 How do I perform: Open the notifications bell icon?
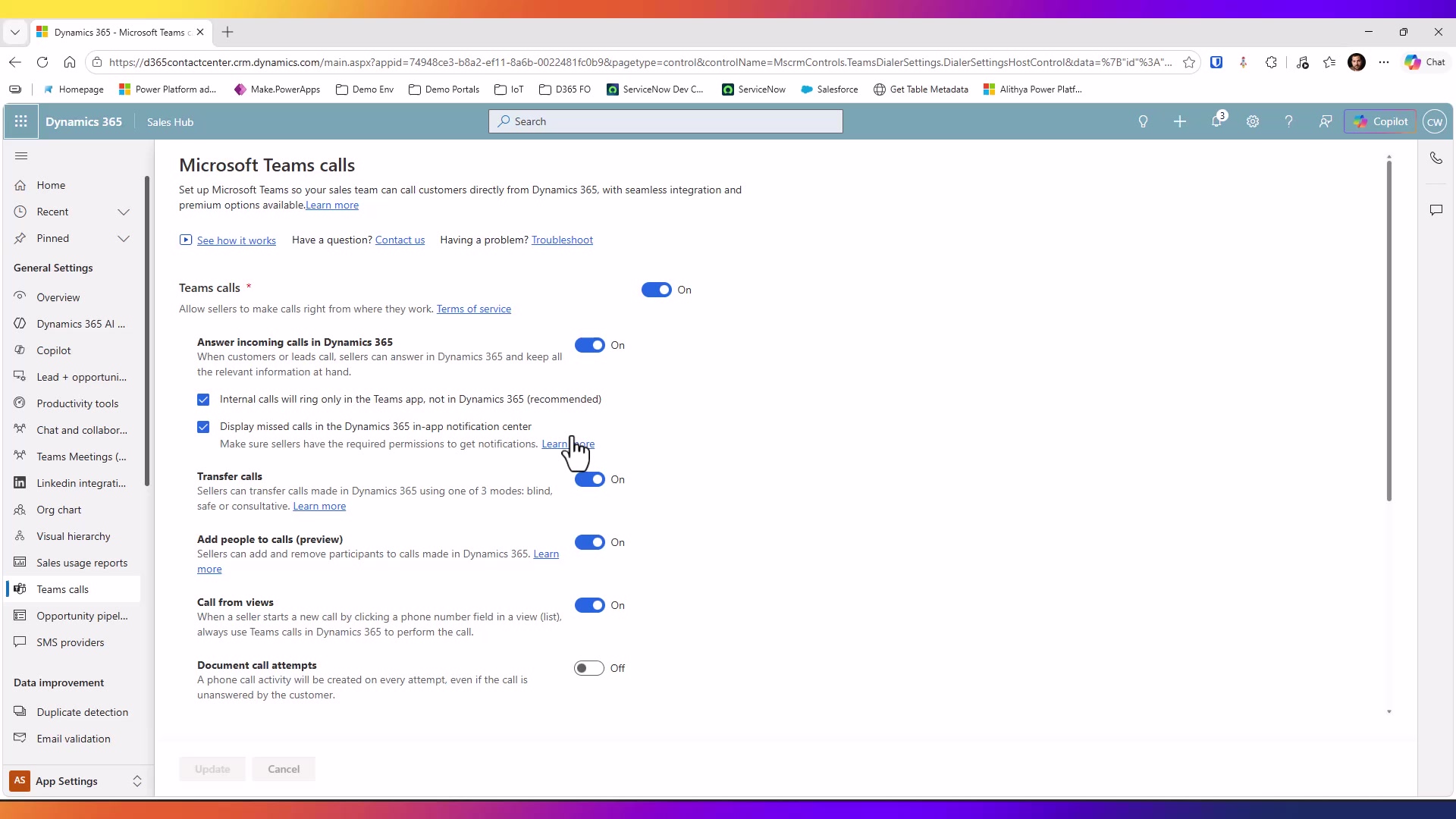1217,121
